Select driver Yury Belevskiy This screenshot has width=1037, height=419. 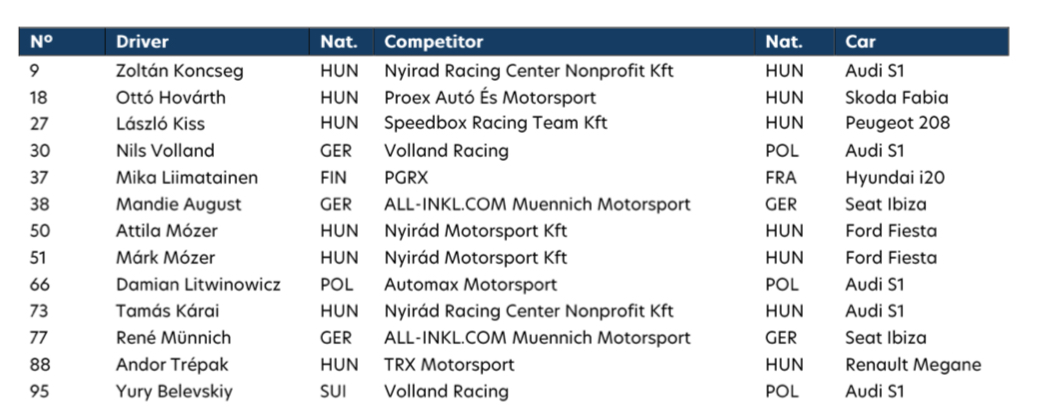(x=175, y=391)
